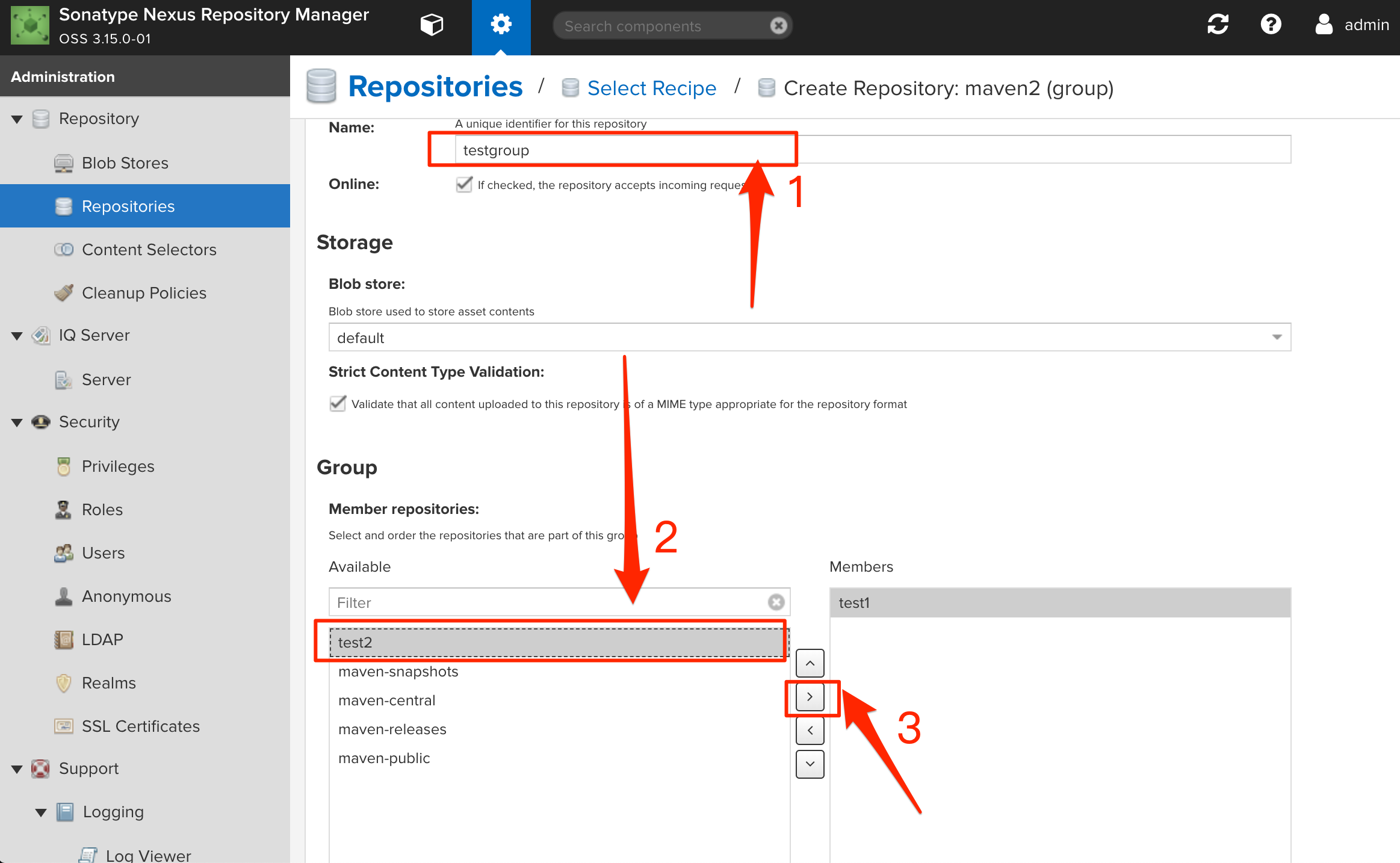This screenshot has width=1400, height=863.
Task: Collapse the Logging tree section
Action: tap(41, 812)
